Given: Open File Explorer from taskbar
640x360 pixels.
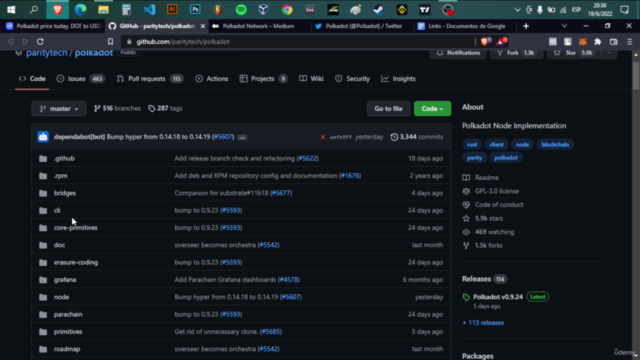Looking at the screenshot, I should click(x=103, y=9).
